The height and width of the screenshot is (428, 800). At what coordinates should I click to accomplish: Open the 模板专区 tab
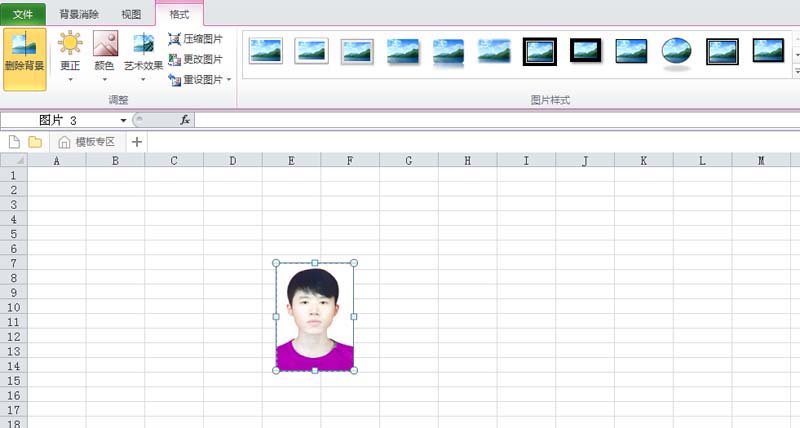click(86, 142)
